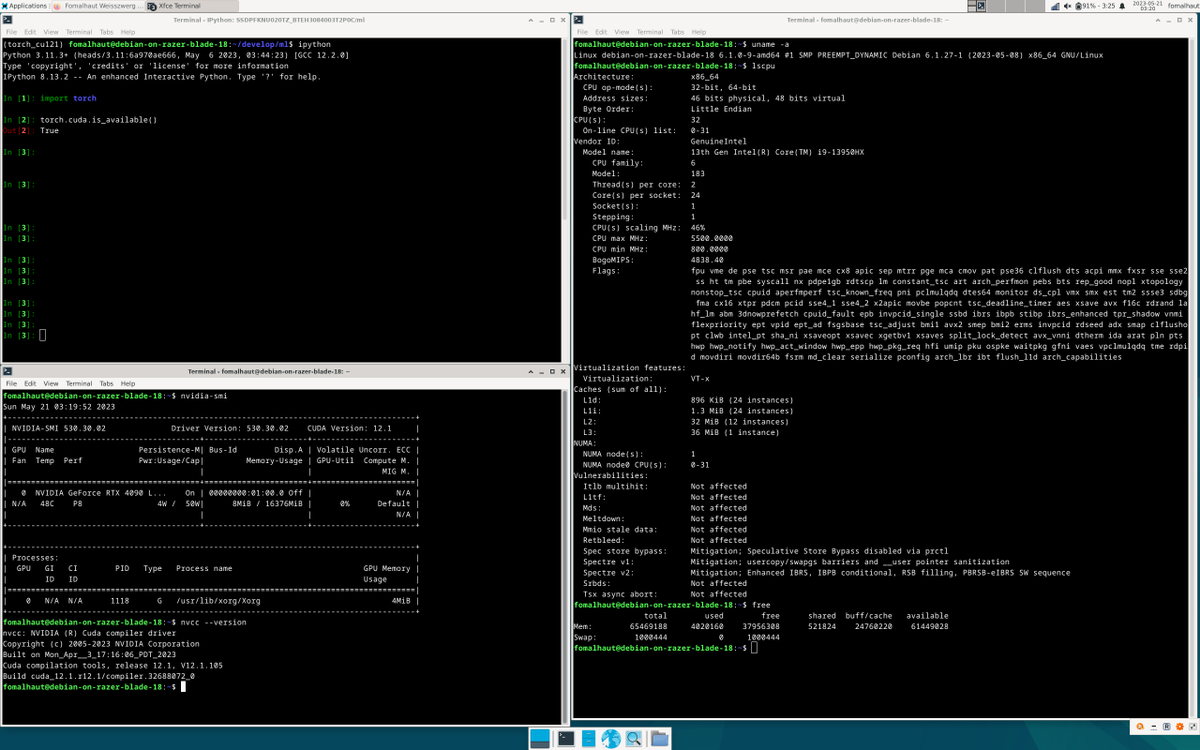Open View menu in the lscpu terminal
The width and height of the screenshot is (1200, 750).
click(x=622, y=32)
